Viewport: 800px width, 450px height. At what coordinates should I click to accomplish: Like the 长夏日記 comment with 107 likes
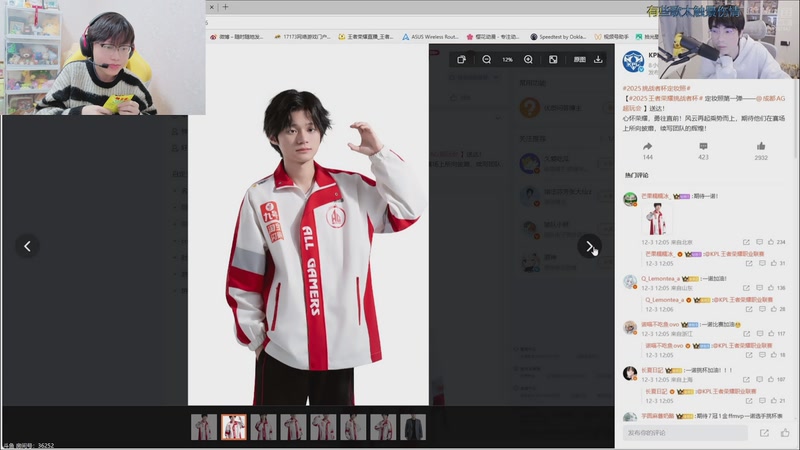[x=771, y=380]
